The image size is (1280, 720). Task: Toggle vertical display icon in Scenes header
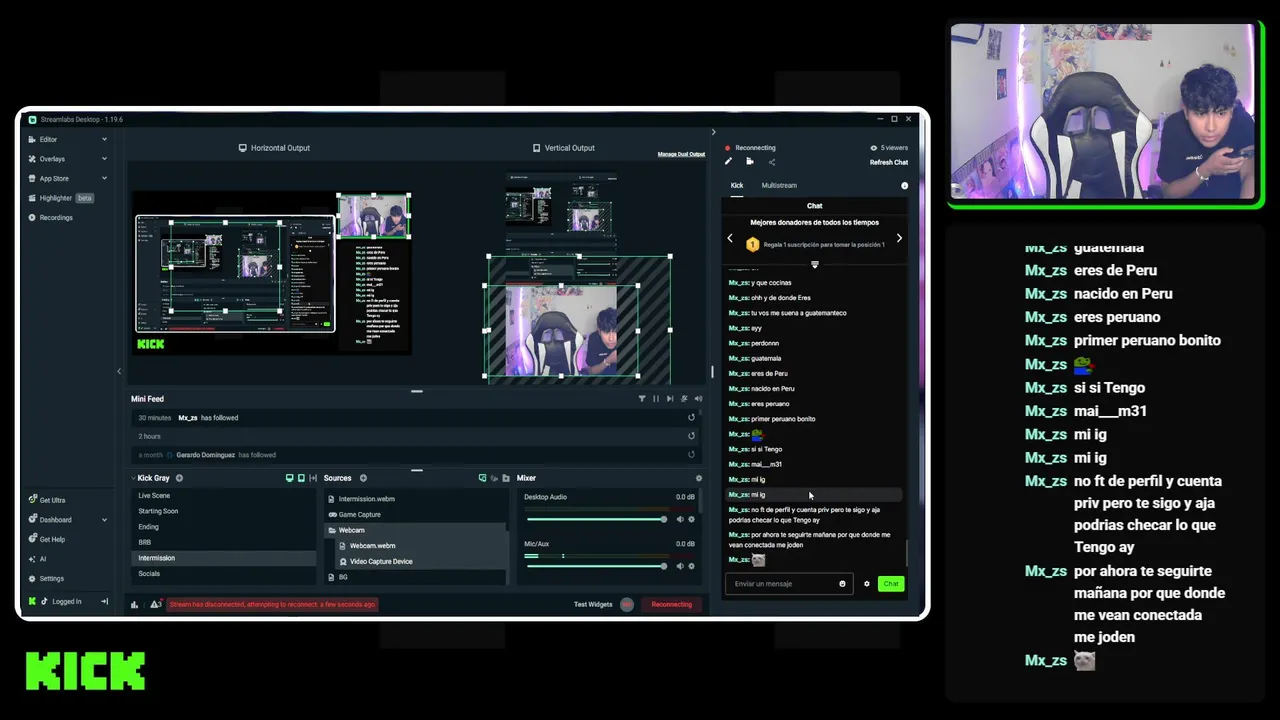pyautogui.click(x=300, y=478)
